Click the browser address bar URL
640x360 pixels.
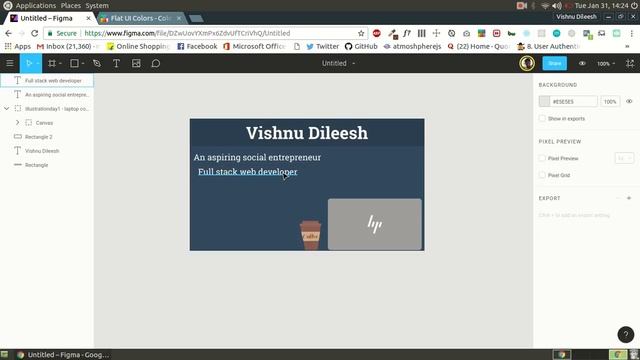(187, 33)
